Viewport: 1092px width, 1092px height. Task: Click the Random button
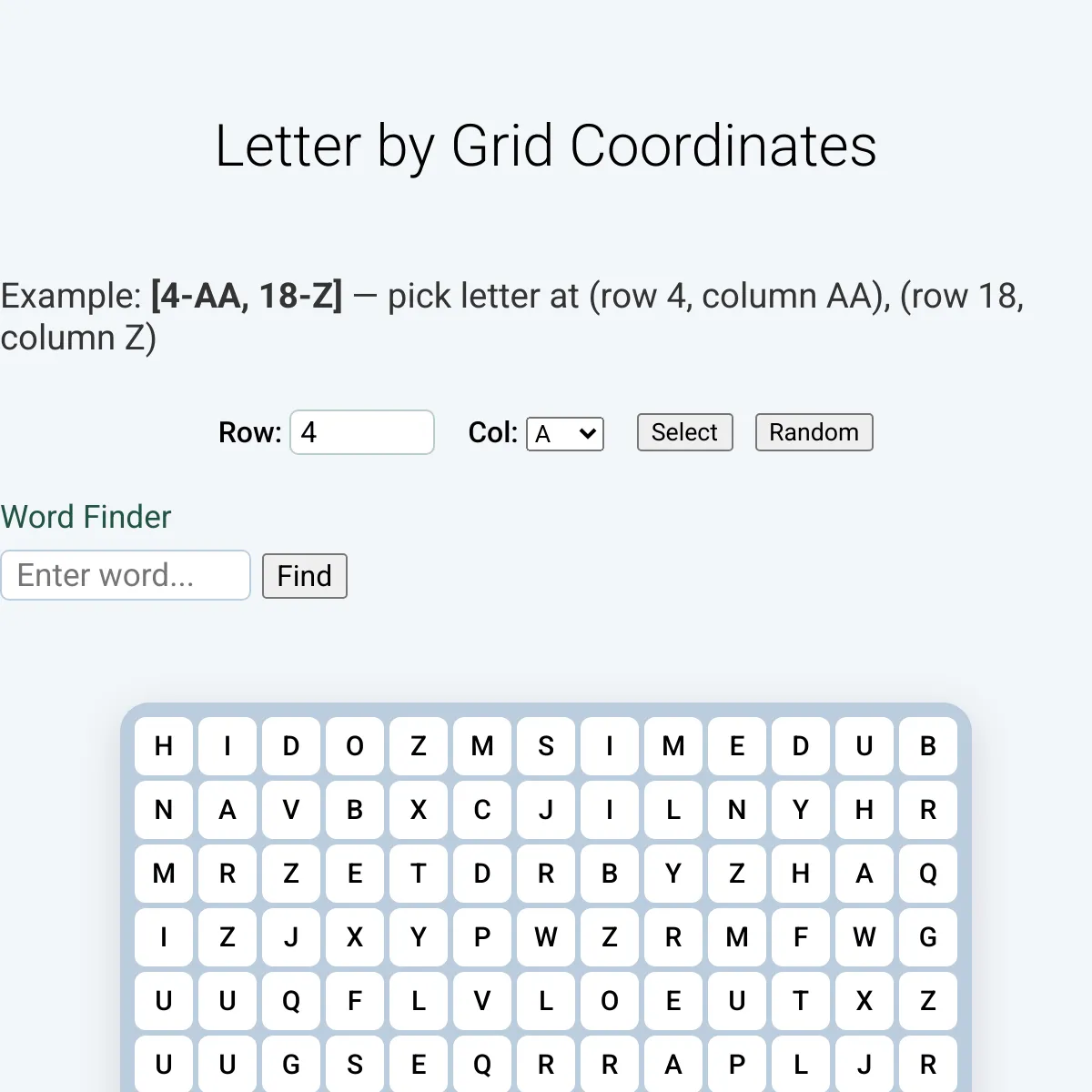(814, 432)
